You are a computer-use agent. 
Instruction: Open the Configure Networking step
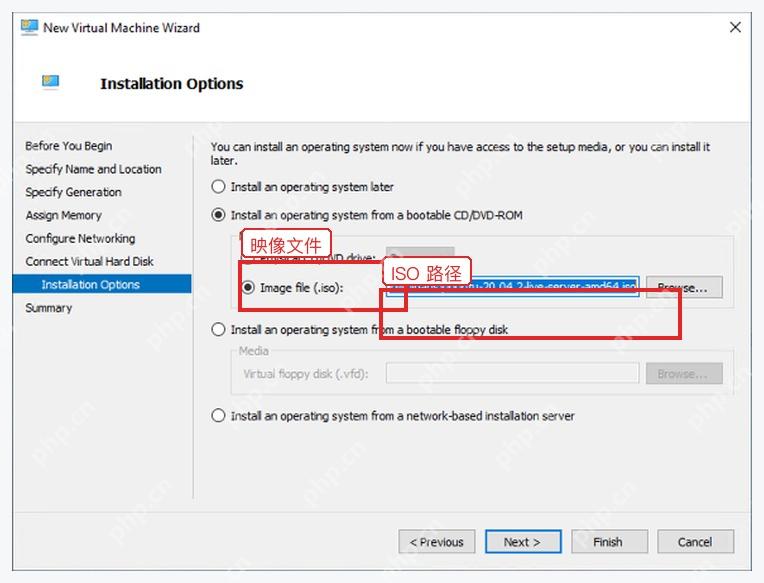coord(80,238)
